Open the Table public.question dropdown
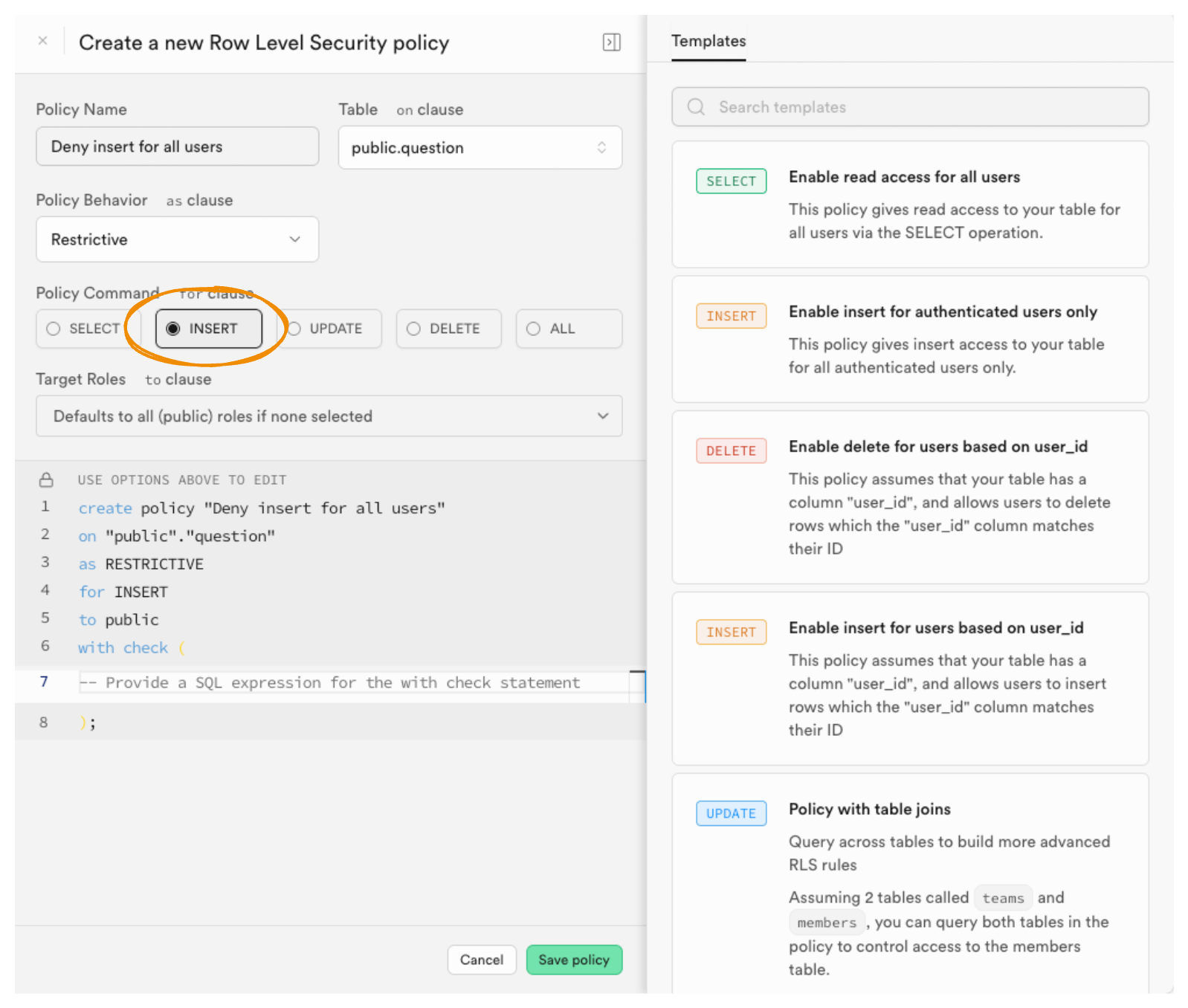Viewport: 1188px width, 1008px height. [x=480, y=148]
